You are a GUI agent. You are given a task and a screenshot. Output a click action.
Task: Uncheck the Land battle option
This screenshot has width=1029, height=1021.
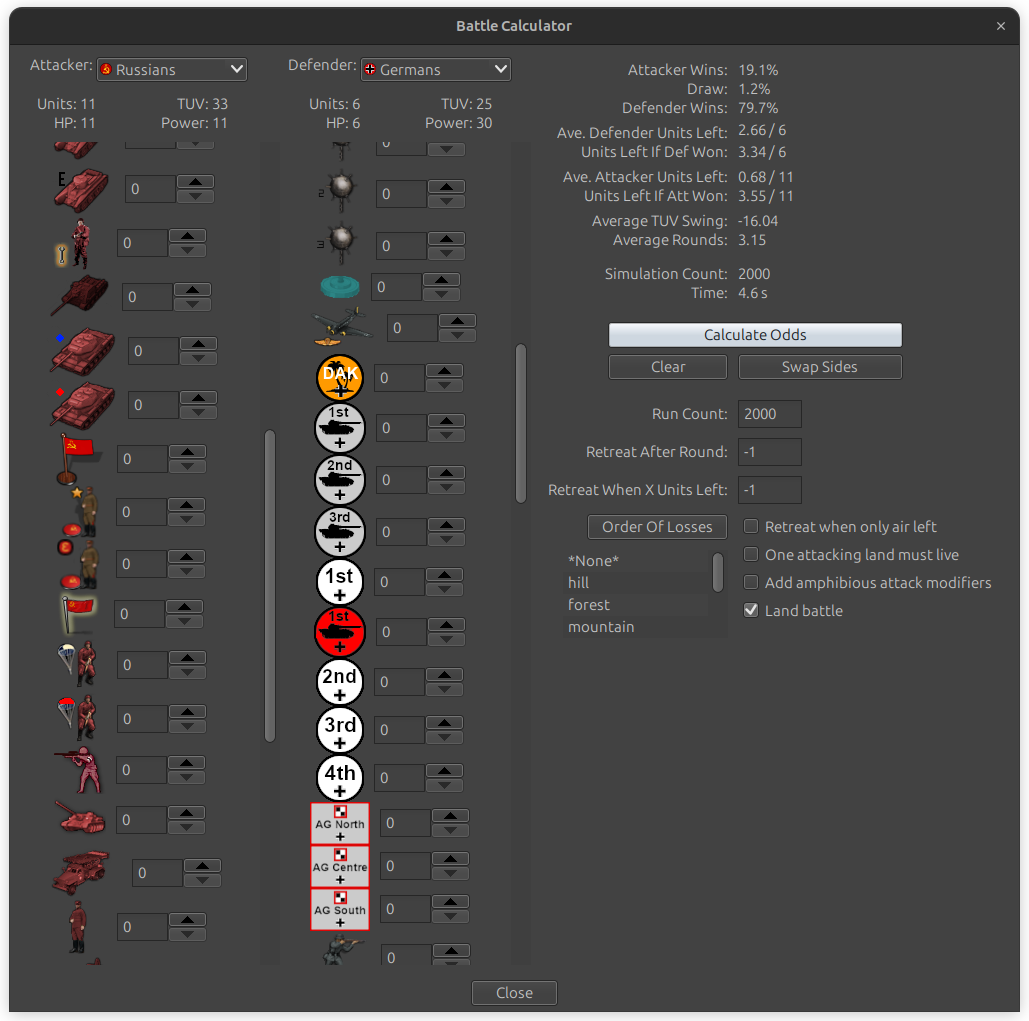tap(751, 610)
